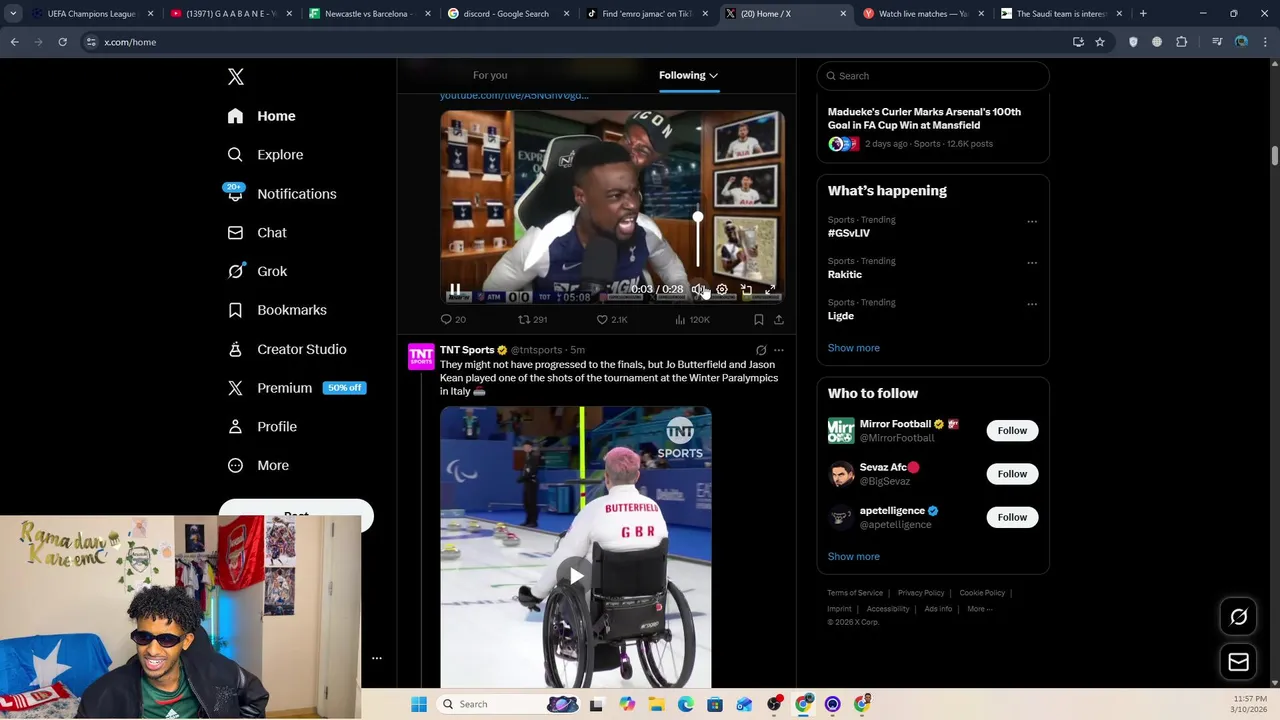The width and height of the screenshot is (1280, 720).
Task: Open the Cookie Policy link
Action: click(982, 593)
